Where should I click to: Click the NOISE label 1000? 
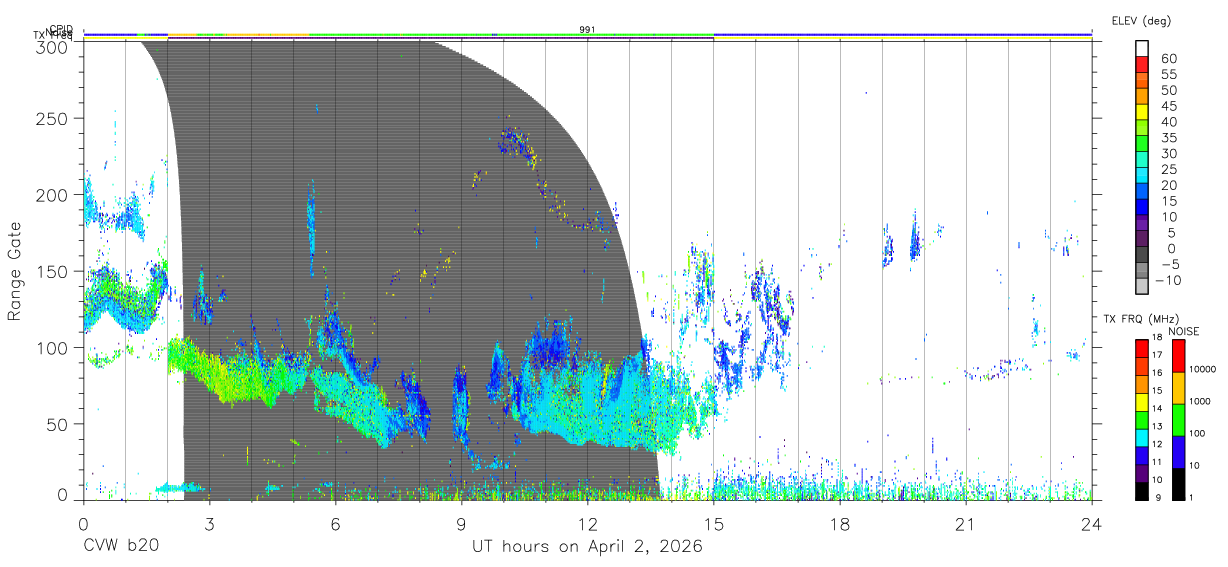tap(1199, 401)
